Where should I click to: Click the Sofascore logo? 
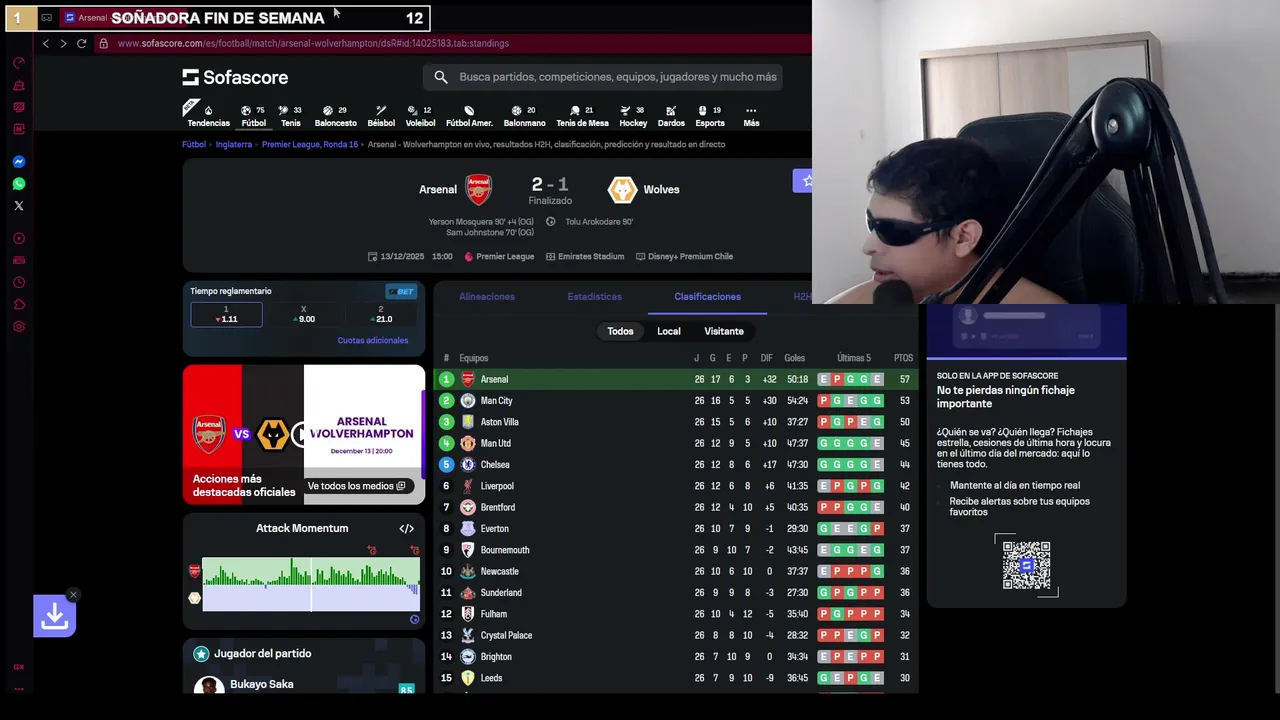pyautogui.click(x=235, y=77)
